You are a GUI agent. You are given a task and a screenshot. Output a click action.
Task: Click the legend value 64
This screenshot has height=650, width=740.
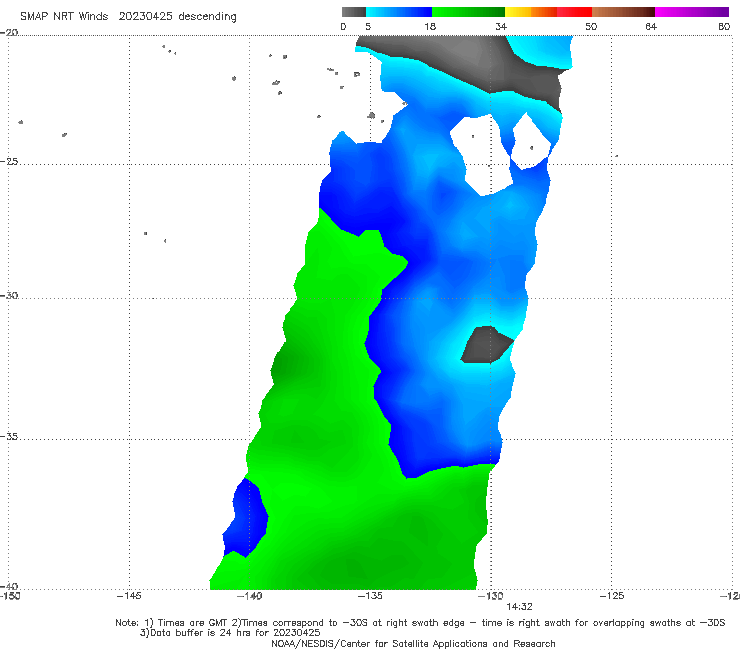tap(651, 26)
